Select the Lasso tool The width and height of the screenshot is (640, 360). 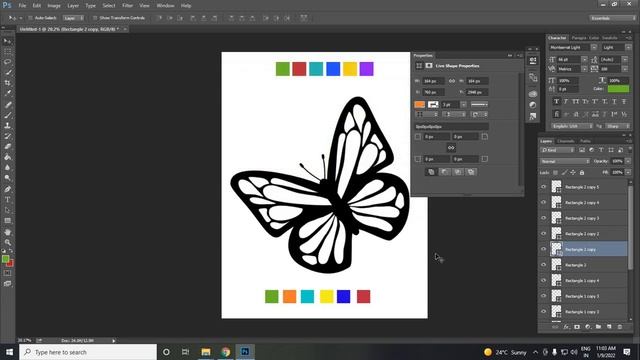click(x=7, y=62)
